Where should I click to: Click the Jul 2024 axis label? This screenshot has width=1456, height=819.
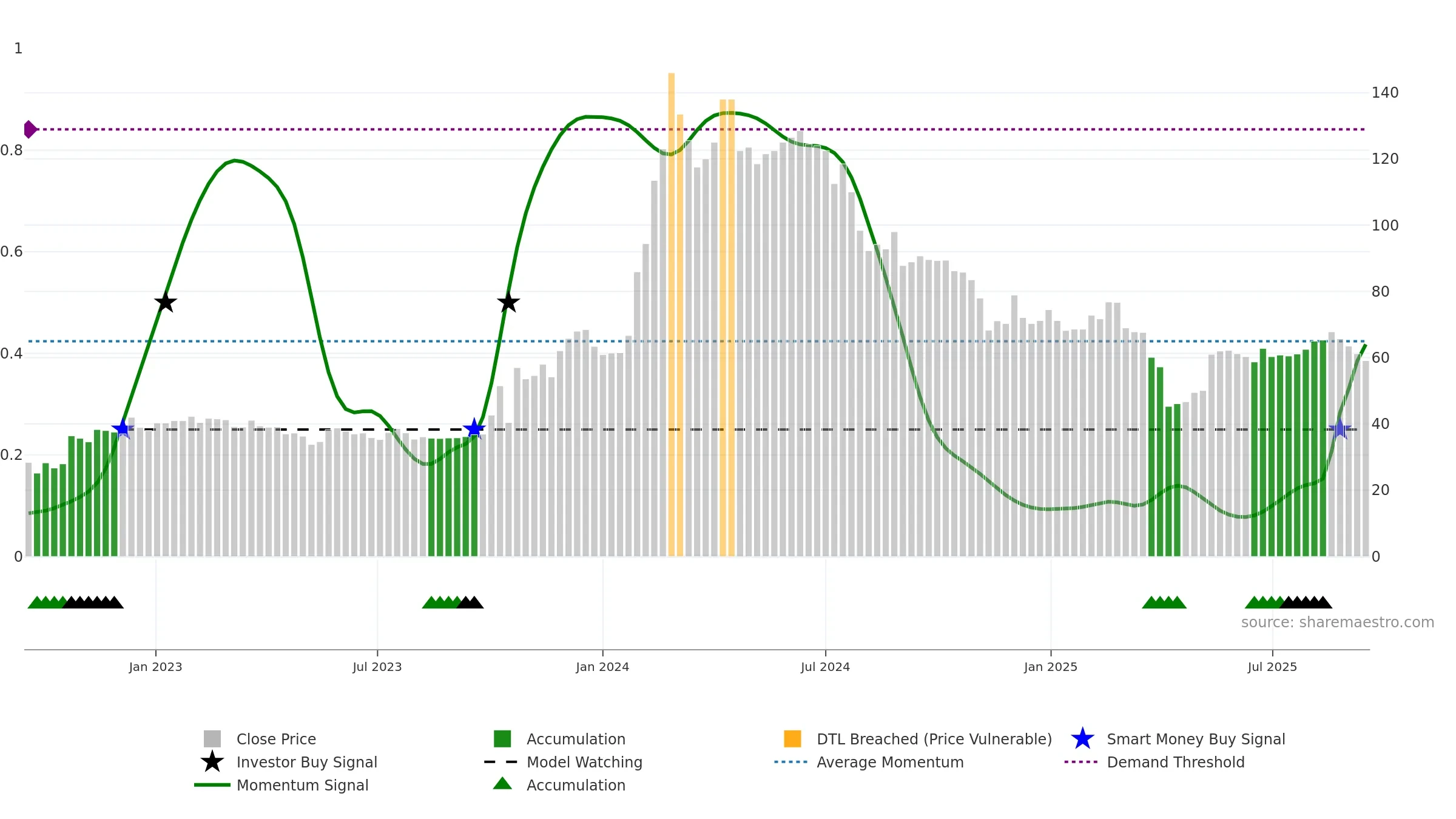(x=825, y=667)
